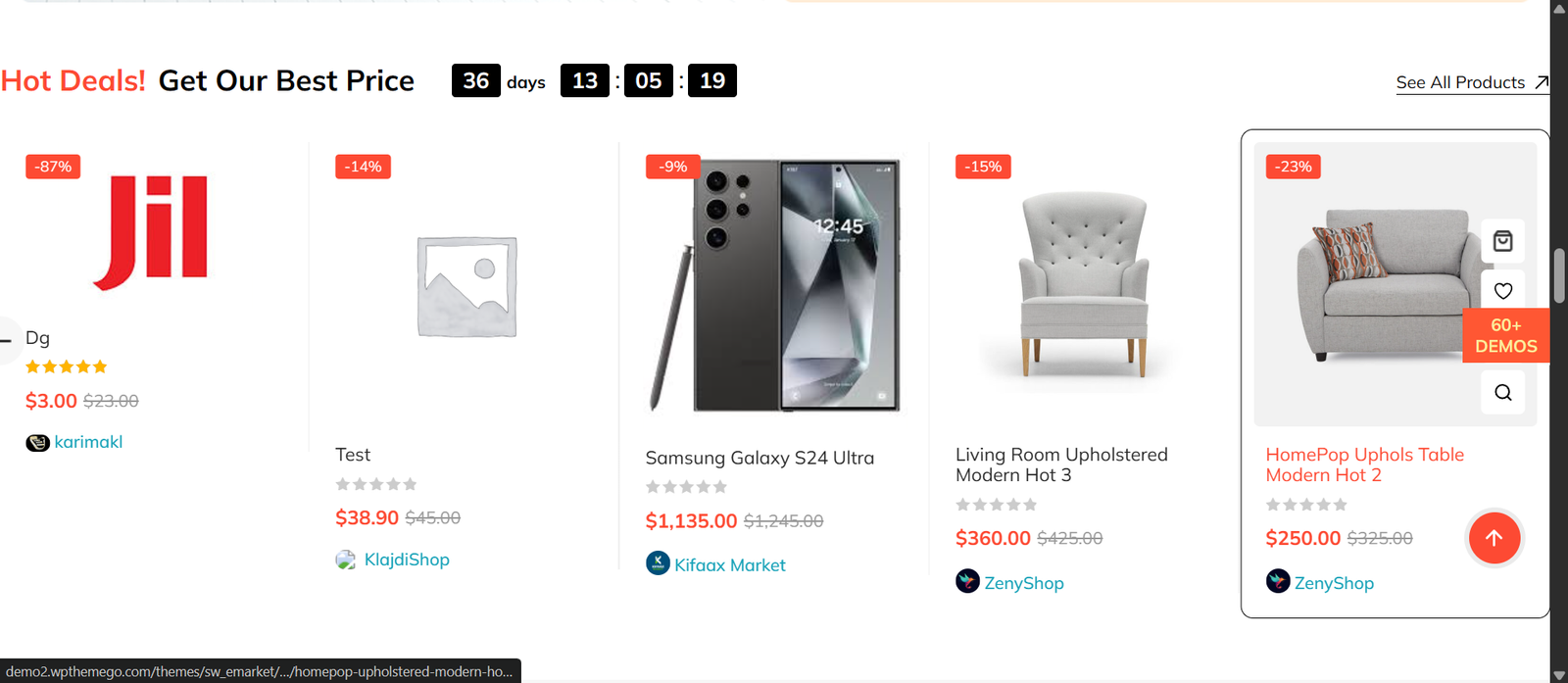Click the -87% discount badge

[52, 166]
